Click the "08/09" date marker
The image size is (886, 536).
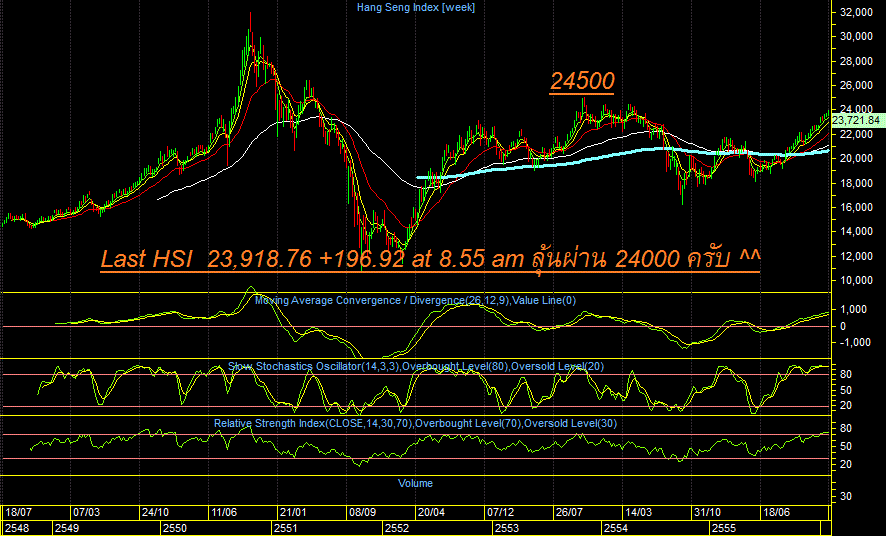pyautogui.click(x=362, y=512)
